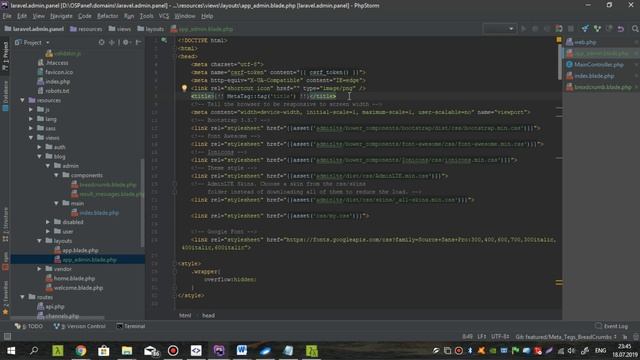Expand the lang folder arrow

point(31,119)
